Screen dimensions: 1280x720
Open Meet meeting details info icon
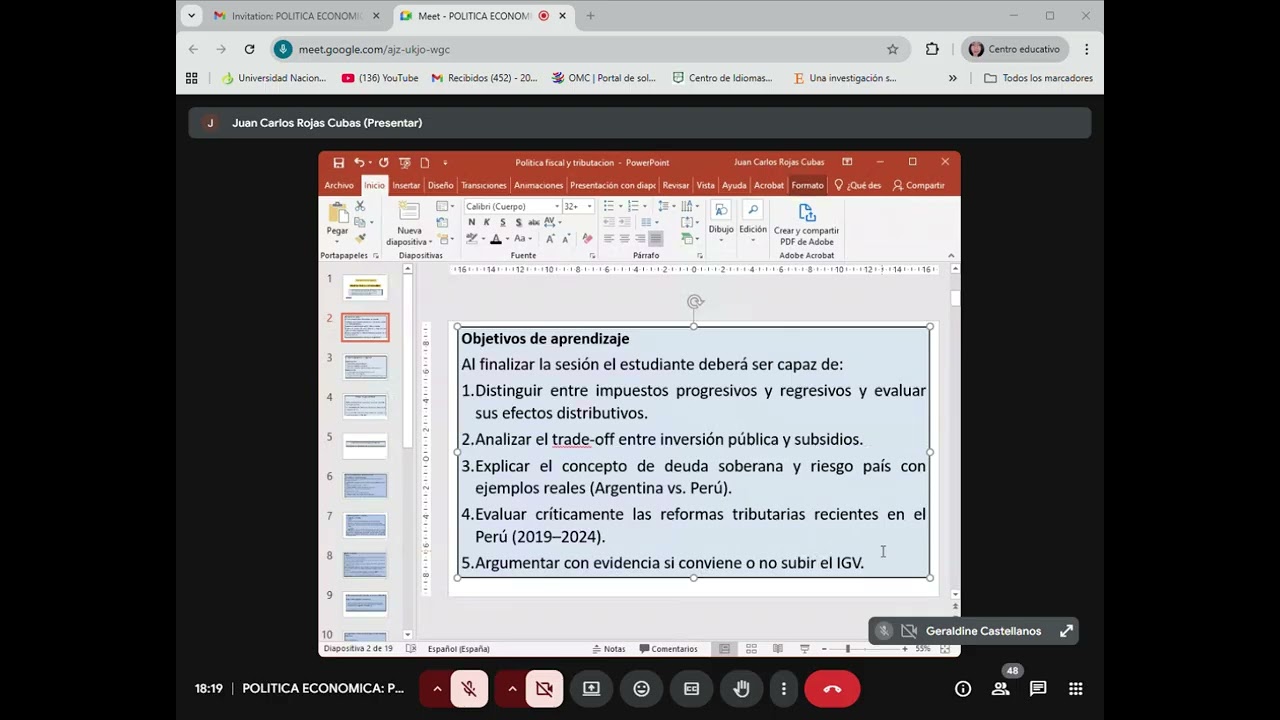tap(963, 689)
